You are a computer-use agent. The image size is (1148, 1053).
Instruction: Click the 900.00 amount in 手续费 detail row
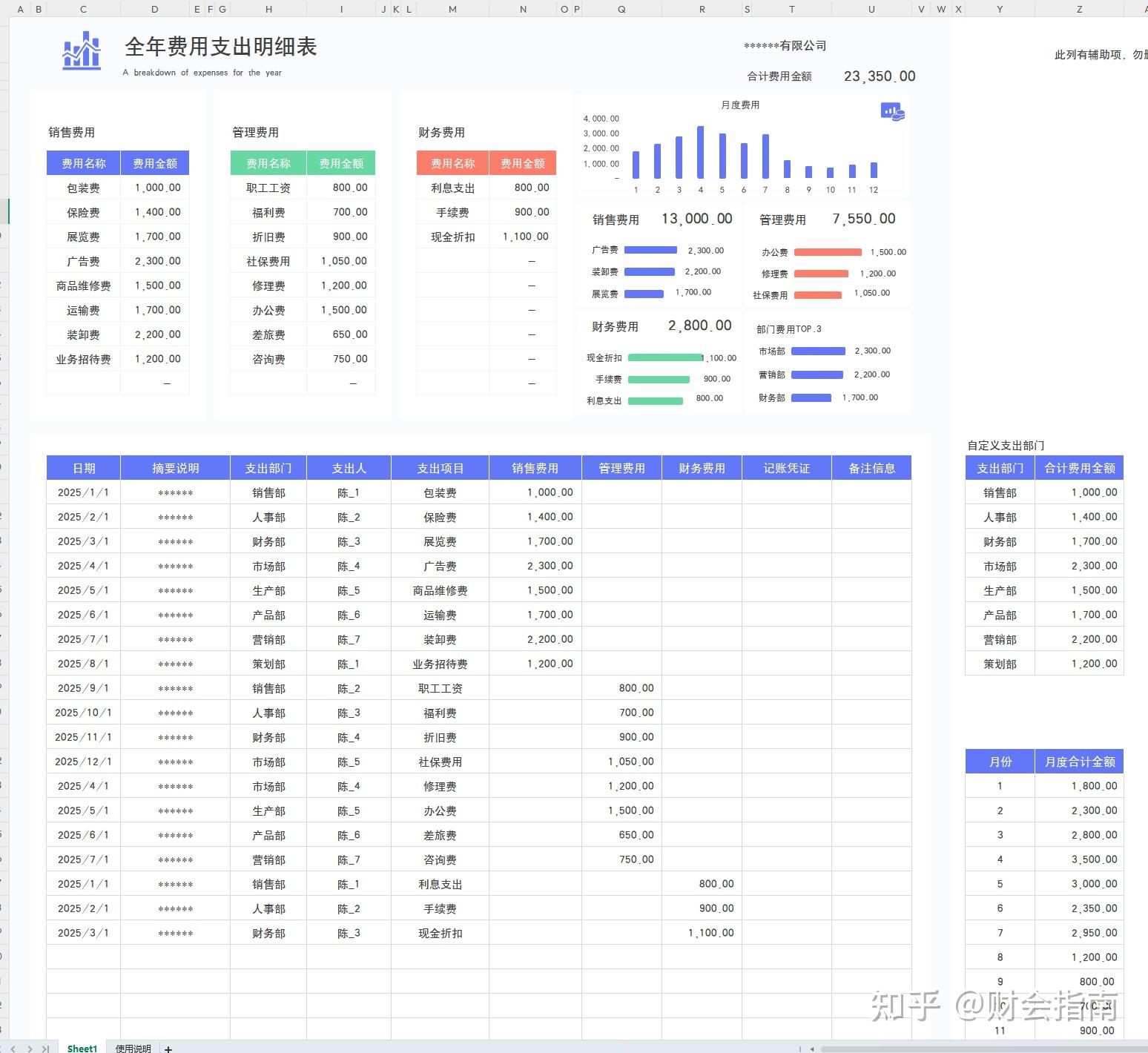pyautogui.click(x=702, y=908)
